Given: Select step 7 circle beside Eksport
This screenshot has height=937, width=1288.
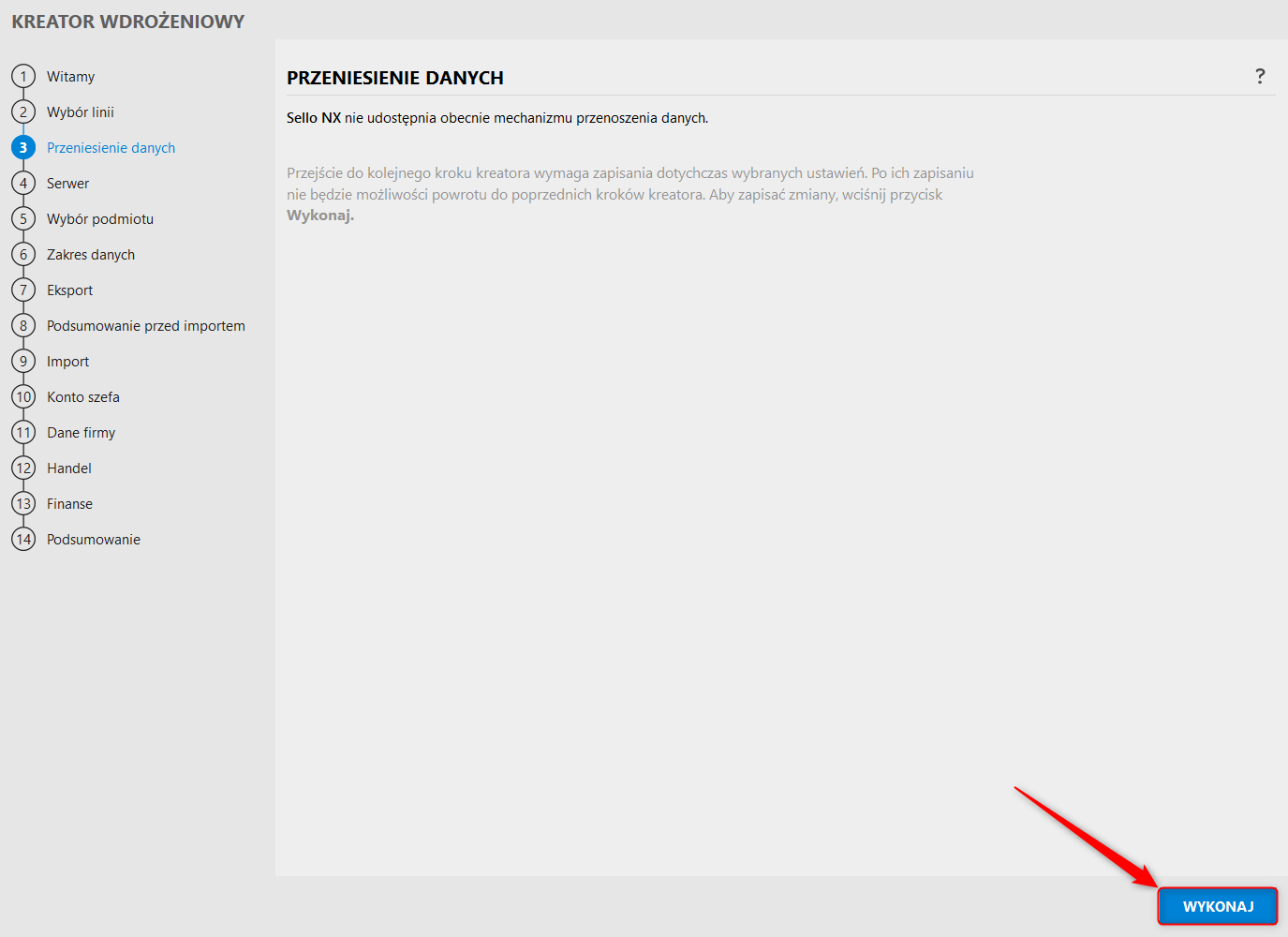Looking at the screenshot, I should point(23,290).
